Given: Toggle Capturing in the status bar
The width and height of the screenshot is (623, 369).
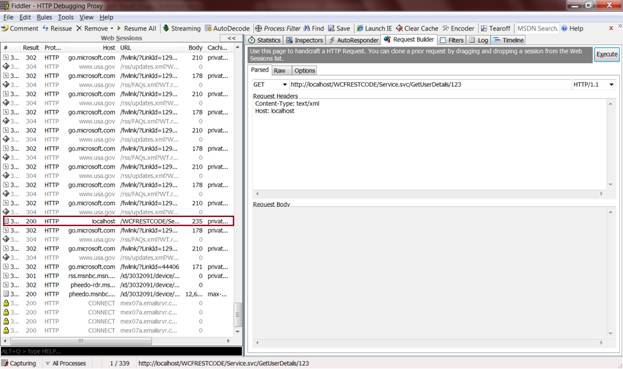Looking at the screenshot, I should pyautogui.click(x=19, y=363).
